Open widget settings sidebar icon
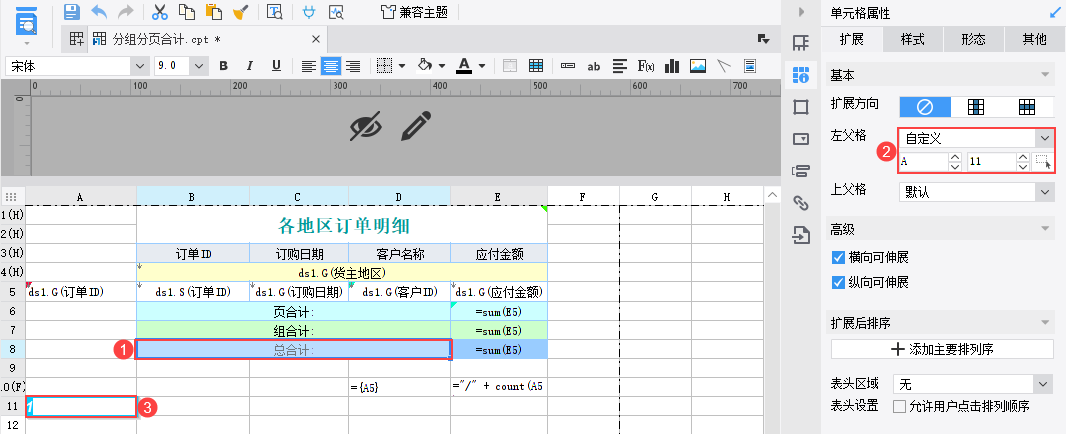Image resolution: width=1066 pixels, height=434 pixels. point(801,139)
